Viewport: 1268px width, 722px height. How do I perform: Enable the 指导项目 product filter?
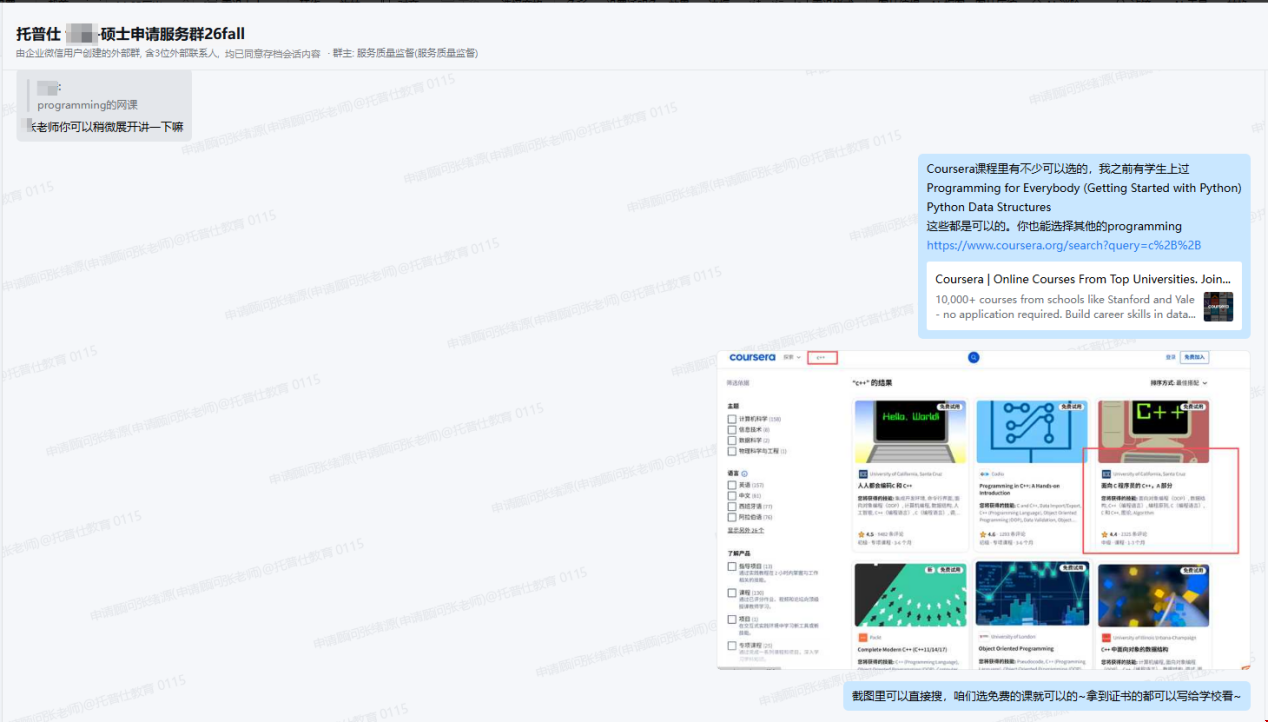click(732, 566)
